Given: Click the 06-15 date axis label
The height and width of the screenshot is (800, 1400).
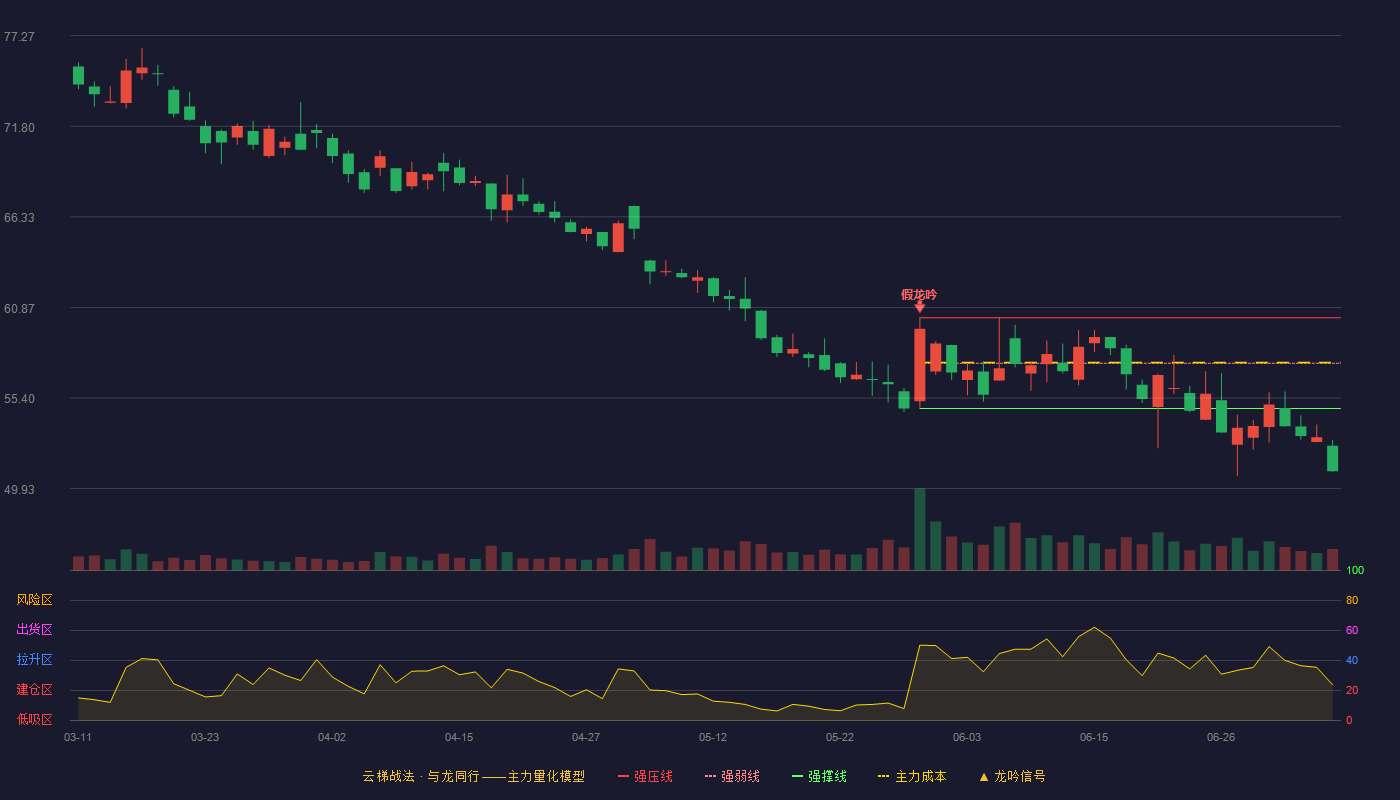Looking at the screenshot, I should click(x=1094, y=737).
